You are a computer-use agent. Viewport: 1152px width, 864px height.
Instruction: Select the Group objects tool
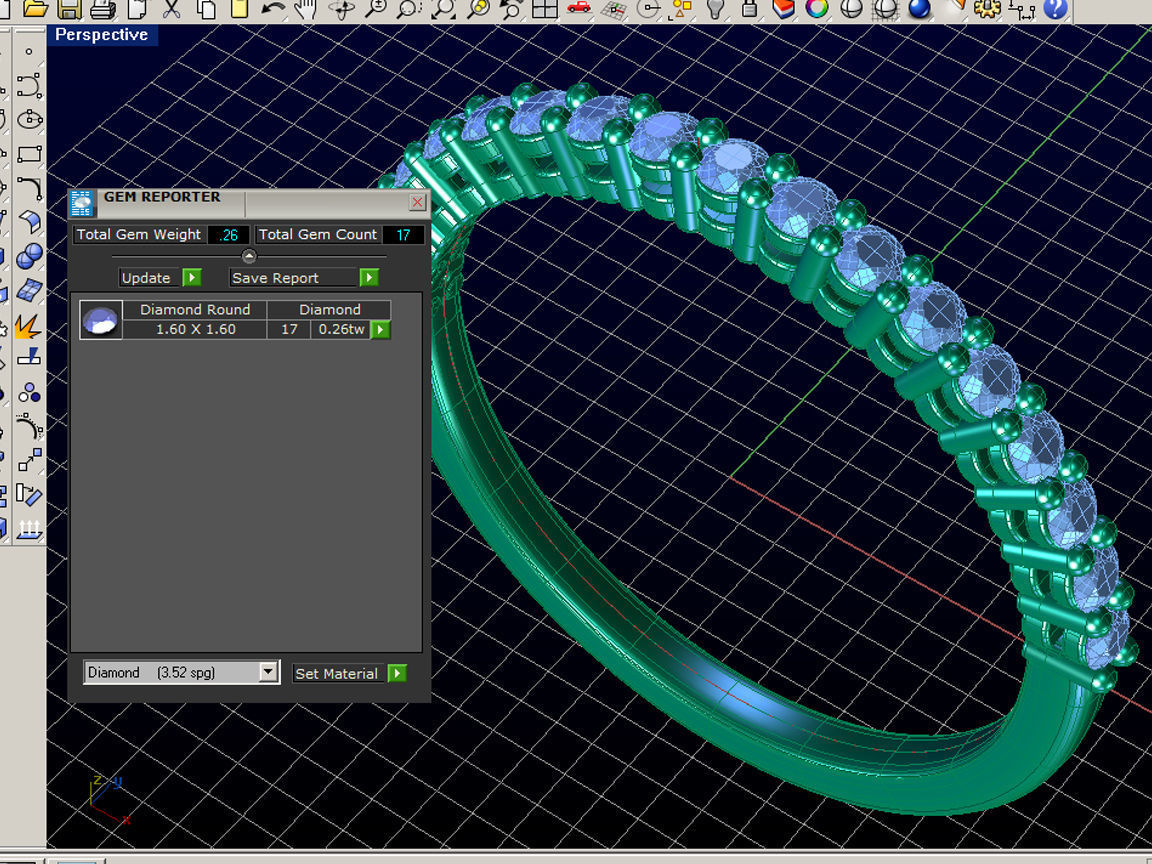29,392
